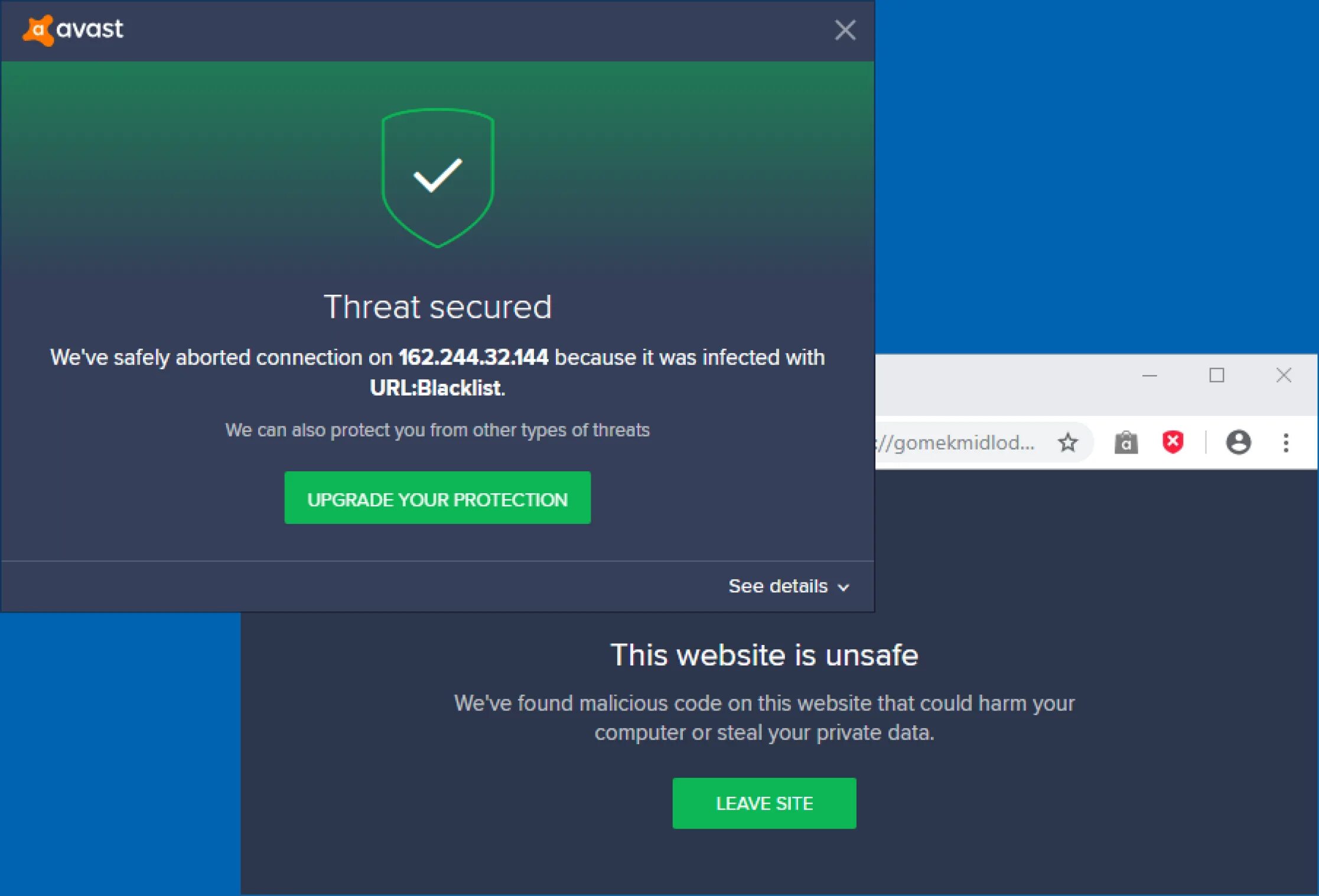Open Chrome three-dot menu
Image resolution: width=1319 pixels, height=896 pixels.
(x=1285, y=442)
